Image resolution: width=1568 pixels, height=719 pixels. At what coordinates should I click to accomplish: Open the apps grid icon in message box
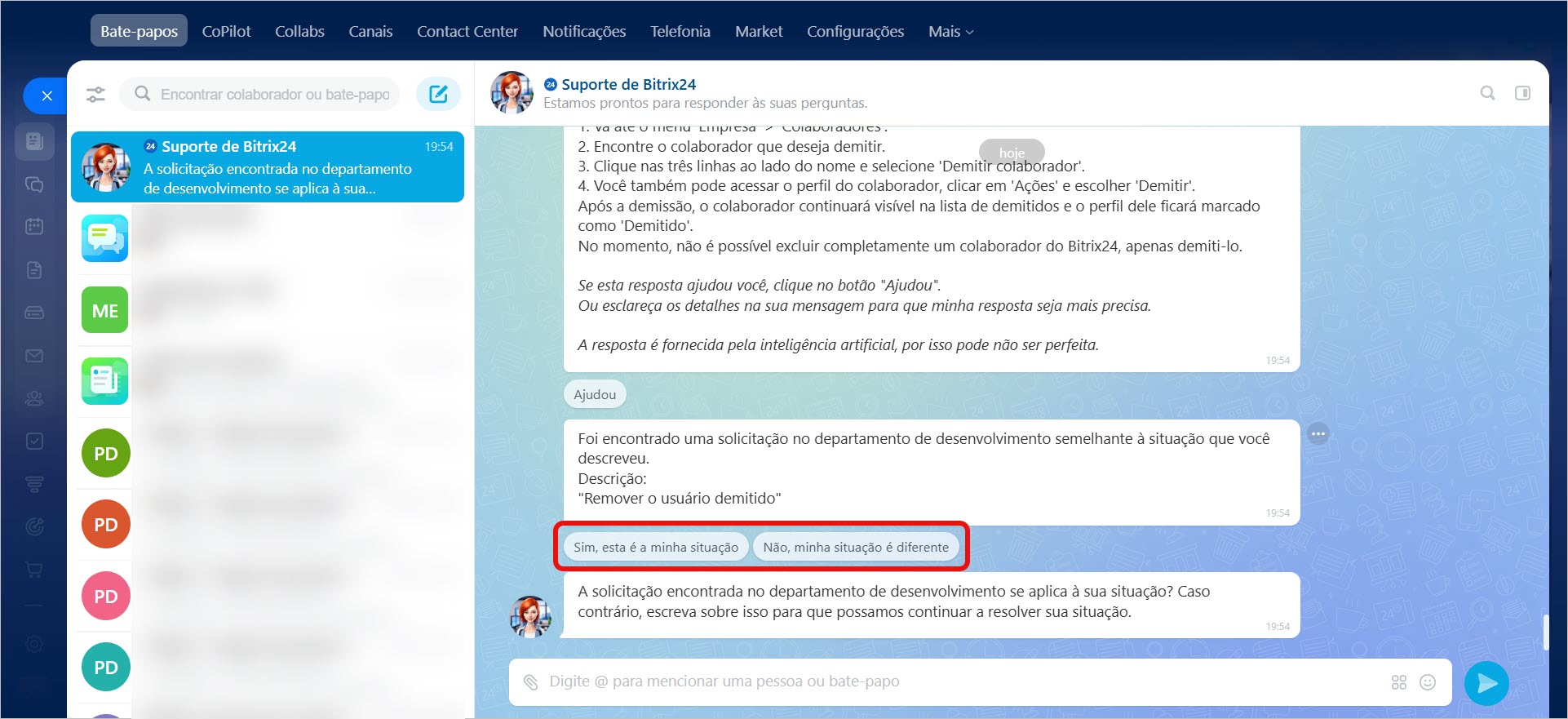pyautogui.click(x=1399, y=682)
